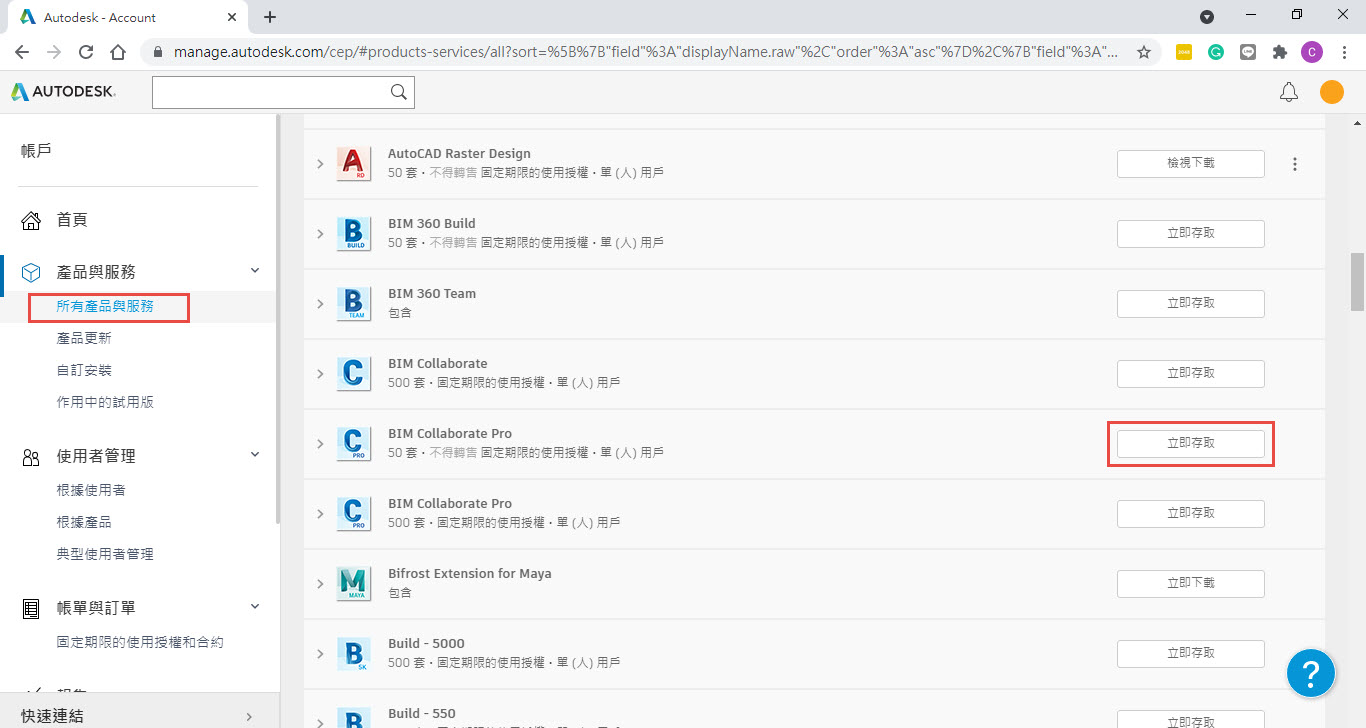This screenshot has height=728, width=1366.
Task: Click the browser address bar URL
Action: (x=645, y=52)
